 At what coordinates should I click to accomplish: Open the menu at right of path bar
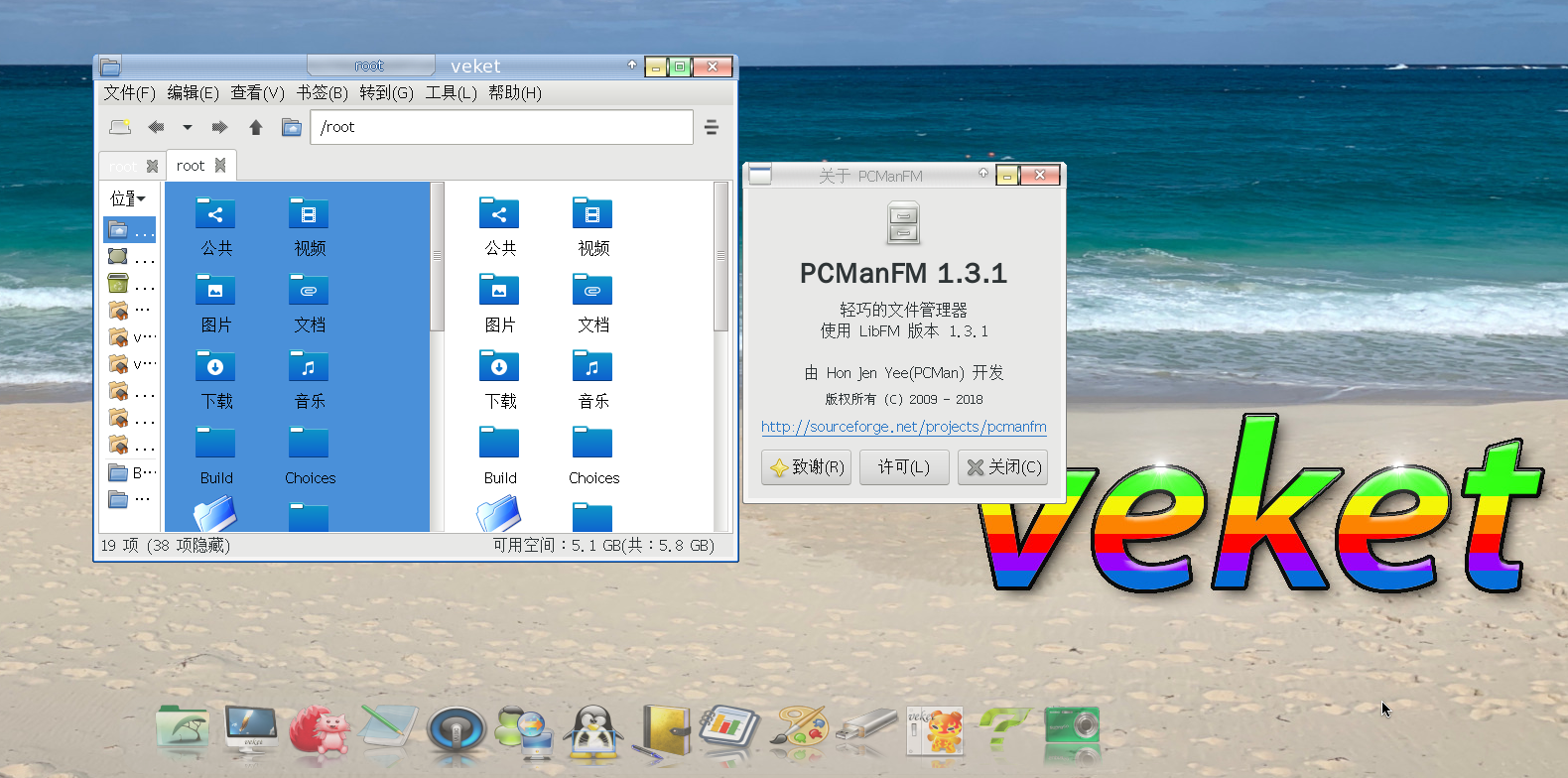tap(712, 127)
